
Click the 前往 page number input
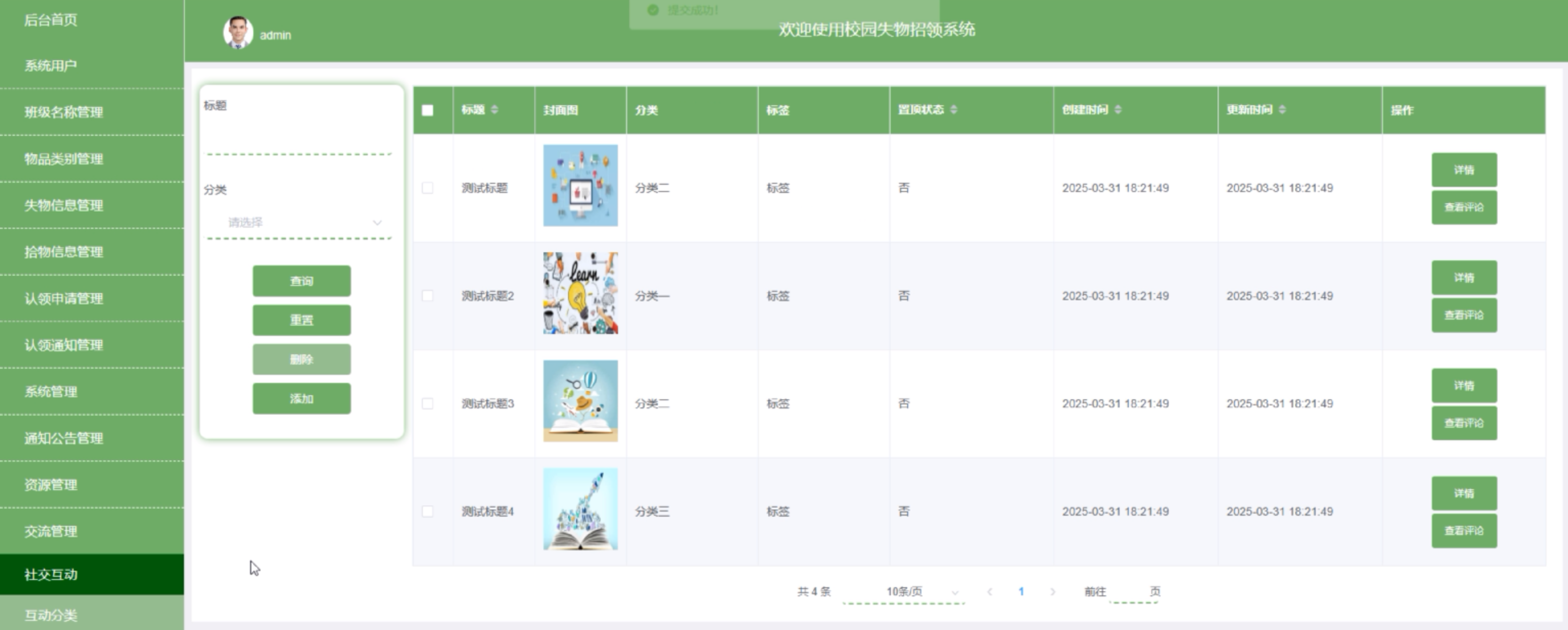point(1133,592)
